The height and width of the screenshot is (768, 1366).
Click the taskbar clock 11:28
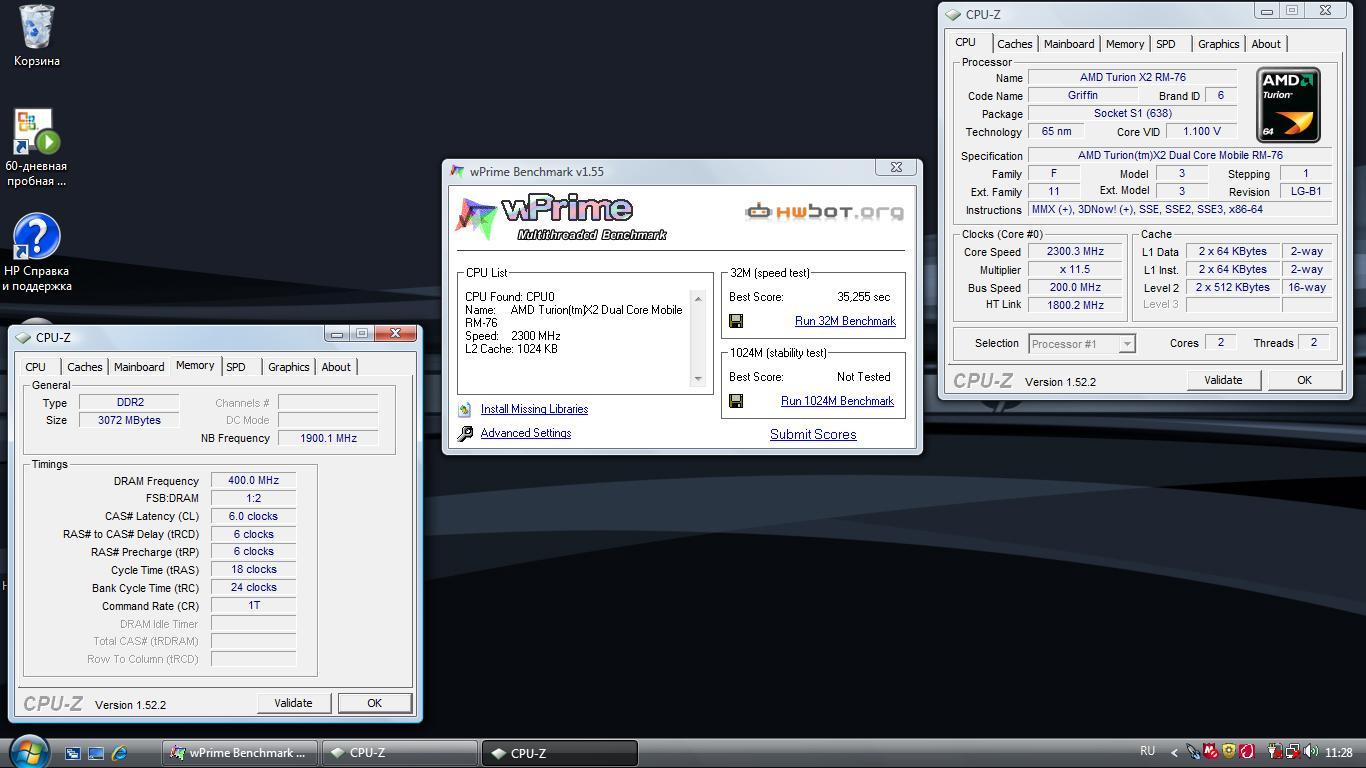1339,752
